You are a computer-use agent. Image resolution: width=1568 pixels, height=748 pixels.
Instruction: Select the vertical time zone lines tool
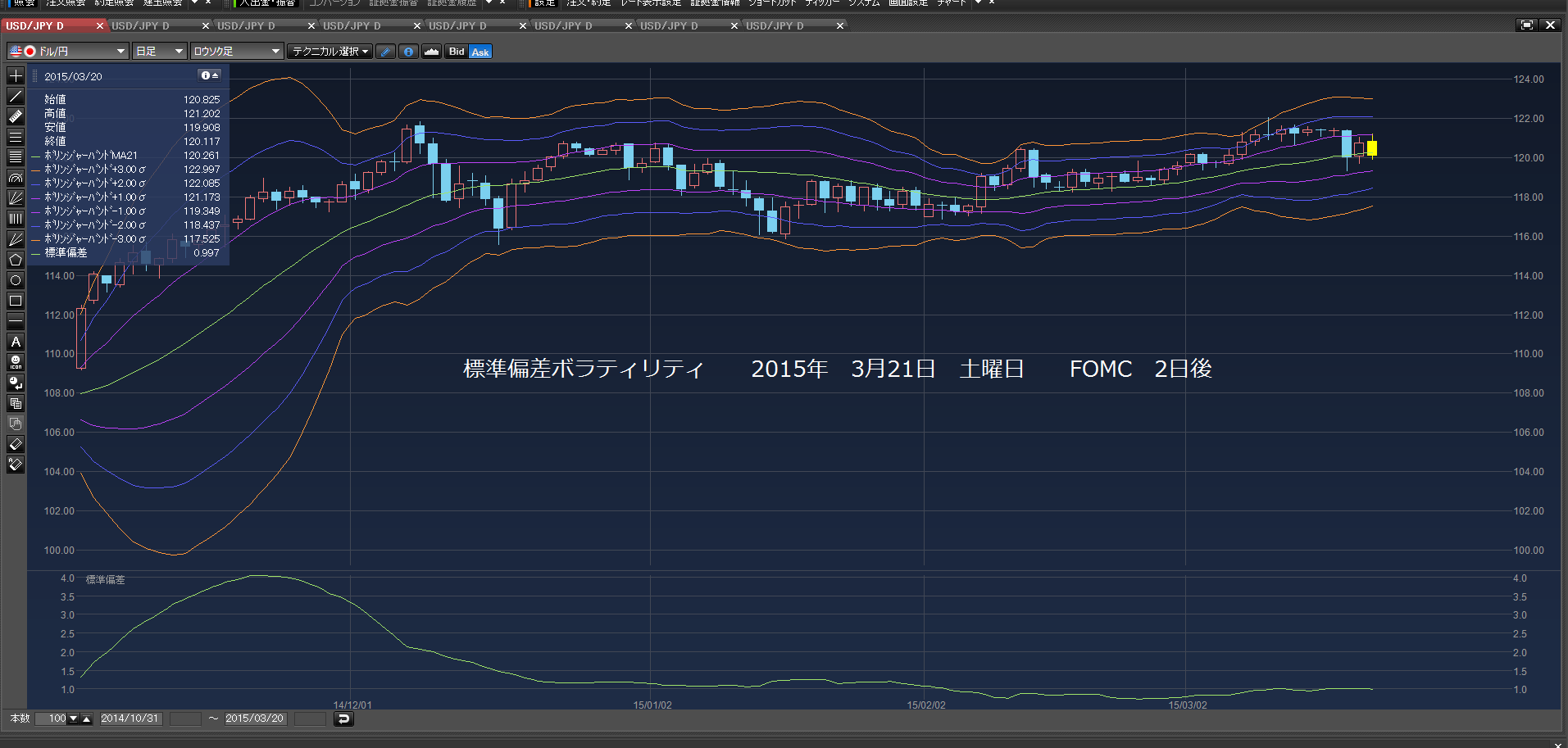click(16, 219)
